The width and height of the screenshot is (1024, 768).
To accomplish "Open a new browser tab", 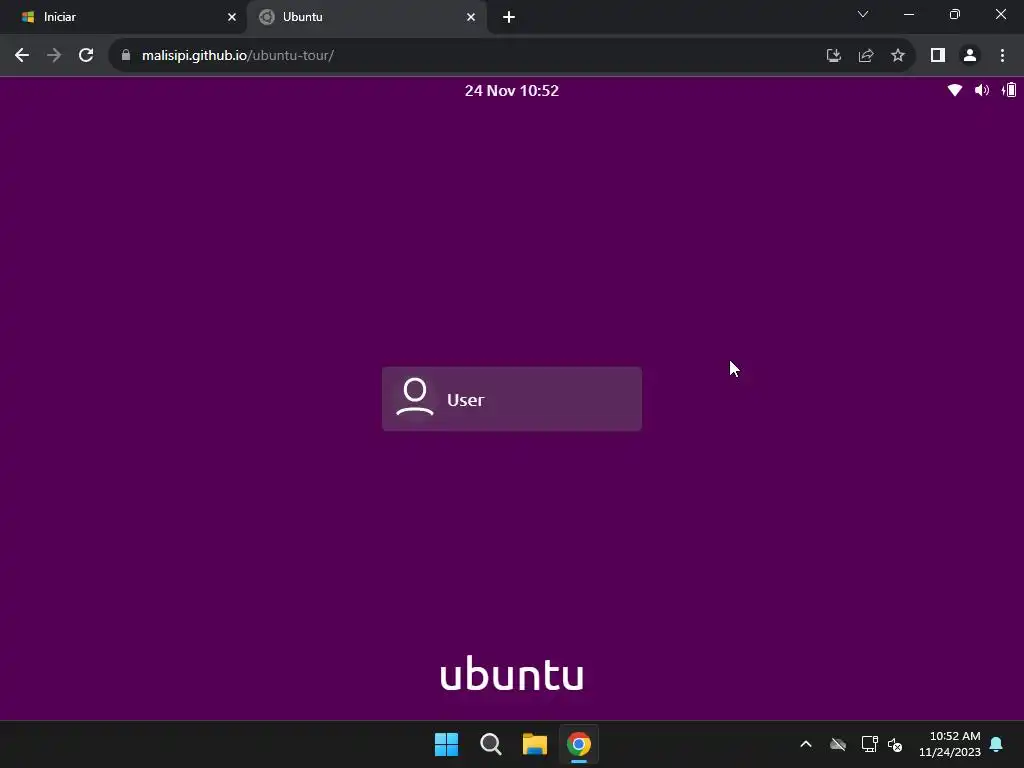I will 509,17.
